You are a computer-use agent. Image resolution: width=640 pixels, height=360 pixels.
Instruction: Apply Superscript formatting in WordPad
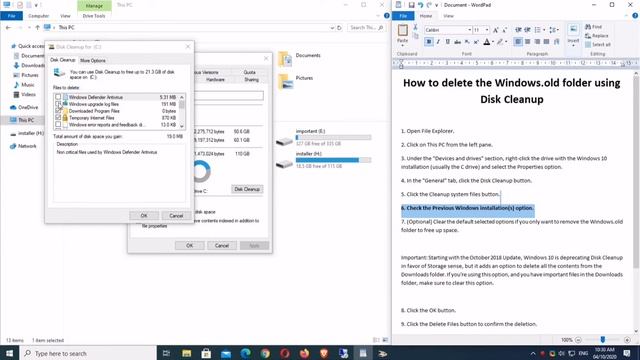[476, 42]
